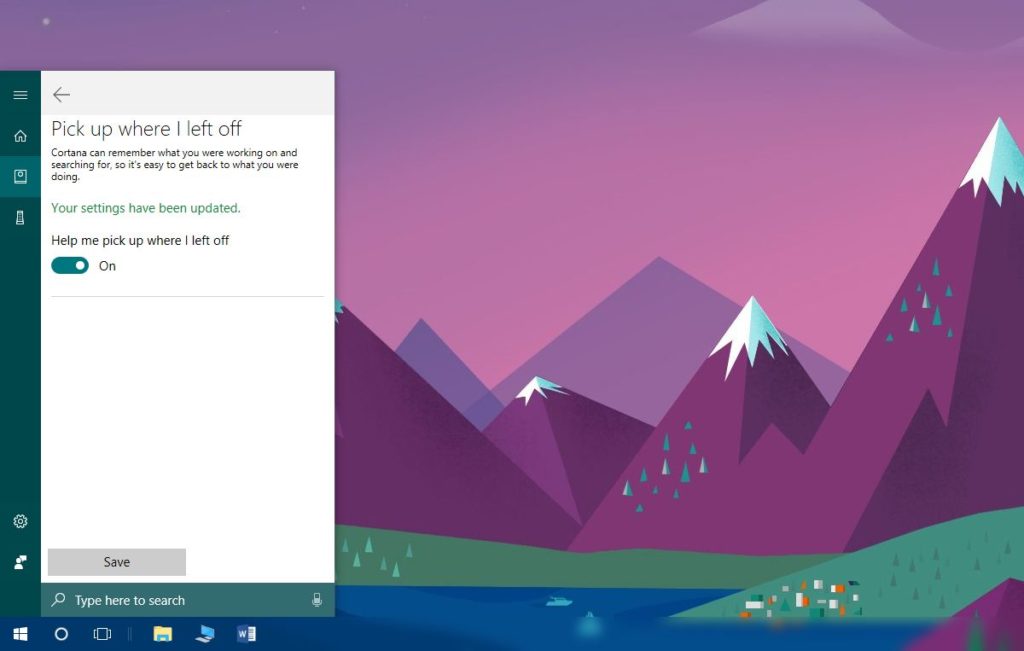Click the Pick up where I left off heading
1024x651 pixels.
pyautogui.click(x=146, y=129)
